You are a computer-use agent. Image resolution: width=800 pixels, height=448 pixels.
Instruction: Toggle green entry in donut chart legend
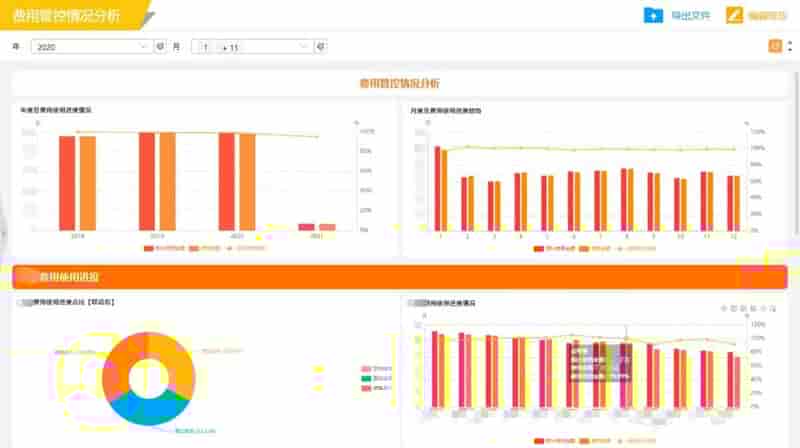point(376,378)
